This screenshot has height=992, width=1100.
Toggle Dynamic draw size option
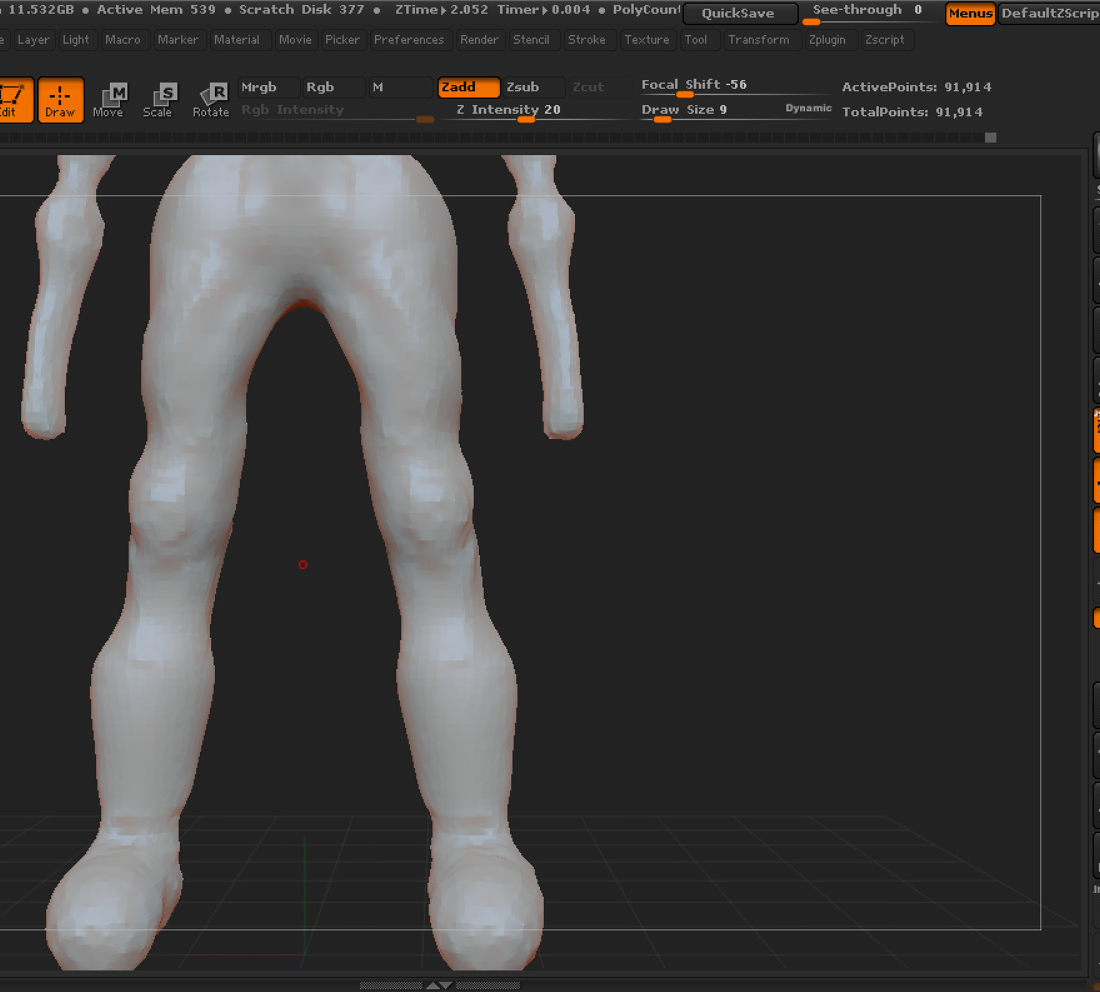click(x=808, y=108)
